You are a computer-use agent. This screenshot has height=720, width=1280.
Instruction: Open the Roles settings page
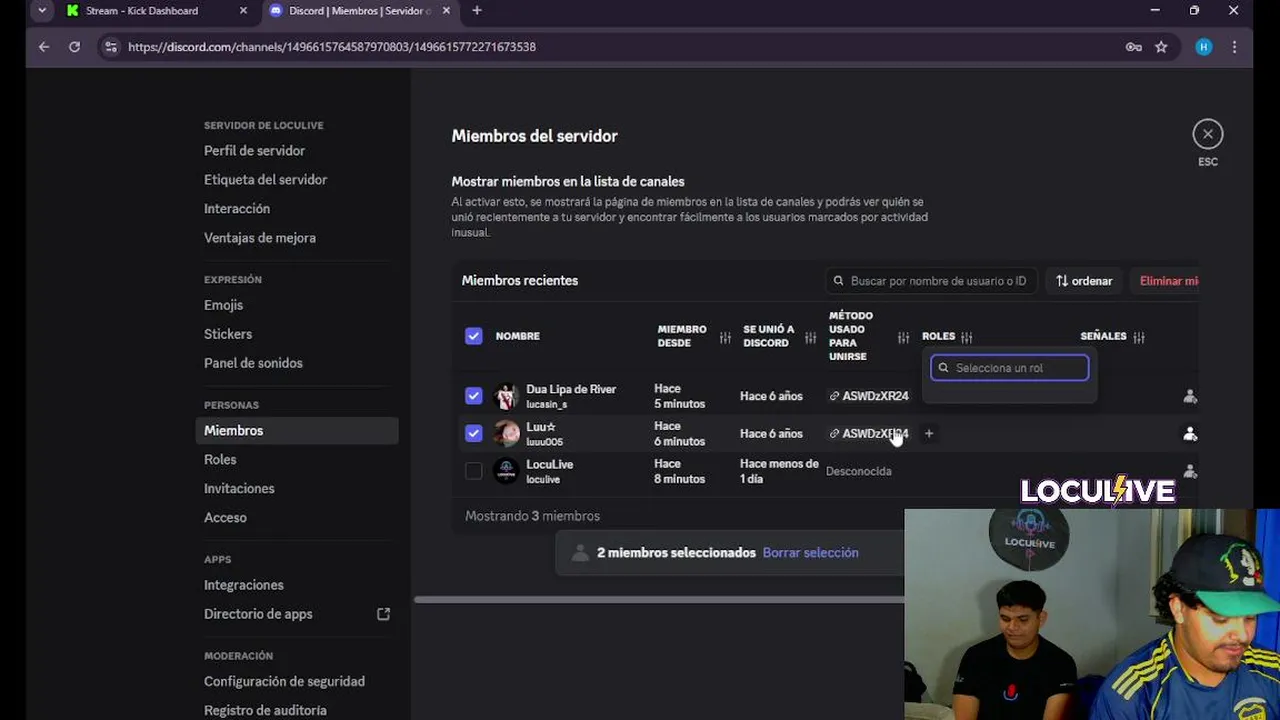[220, 460]
